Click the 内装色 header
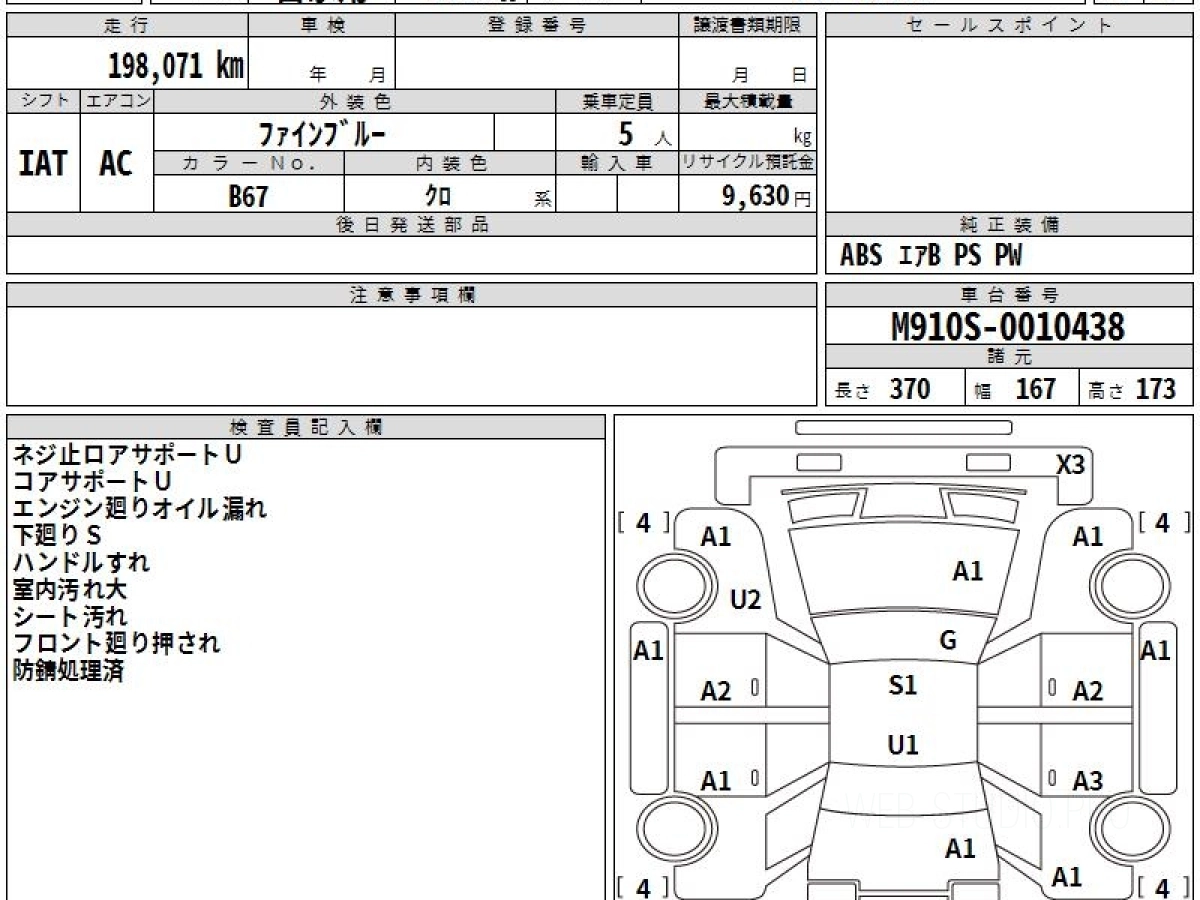 (450, 163)
